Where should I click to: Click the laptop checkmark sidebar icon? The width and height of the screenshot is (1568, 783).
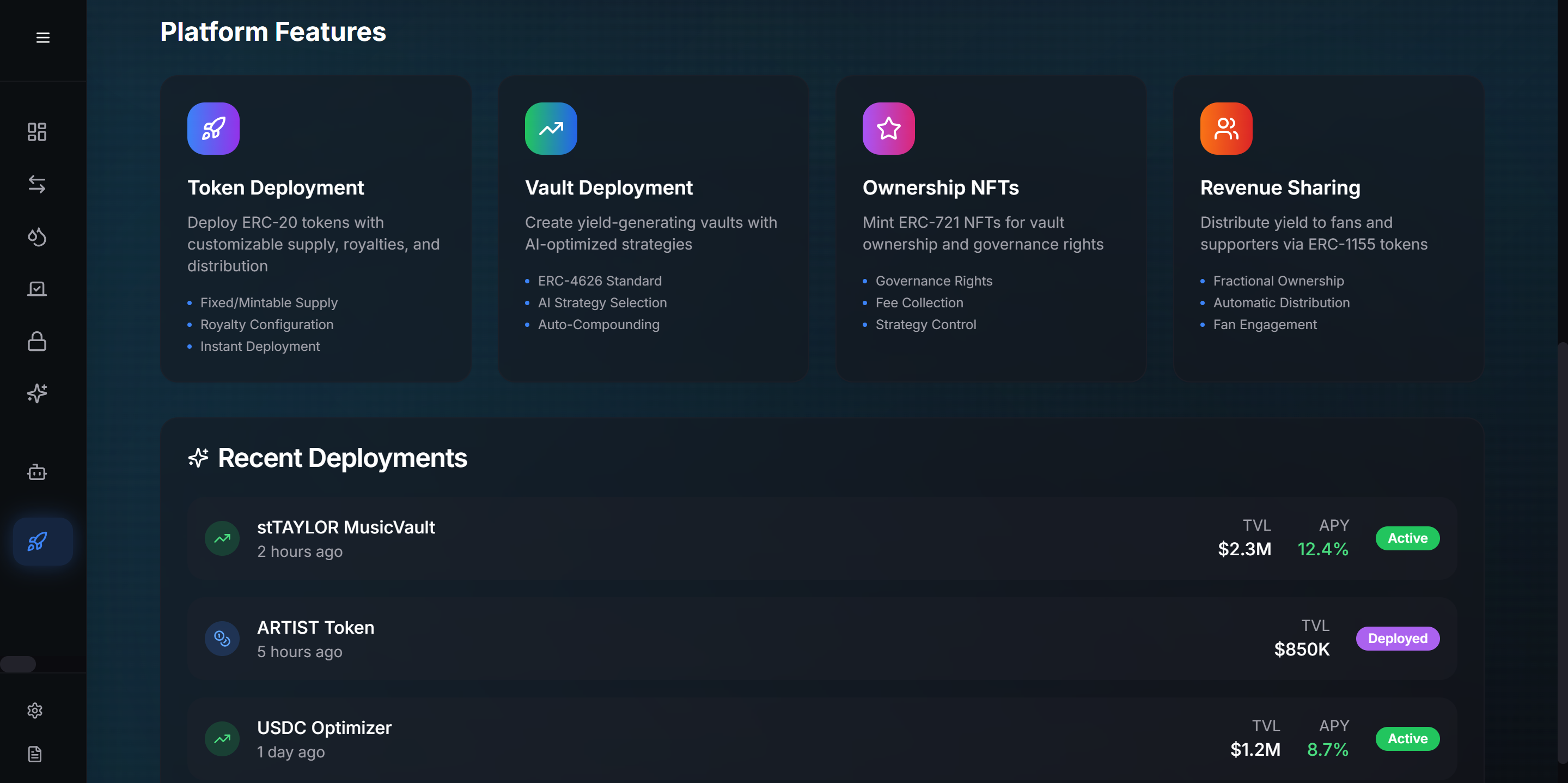(36, 289)
